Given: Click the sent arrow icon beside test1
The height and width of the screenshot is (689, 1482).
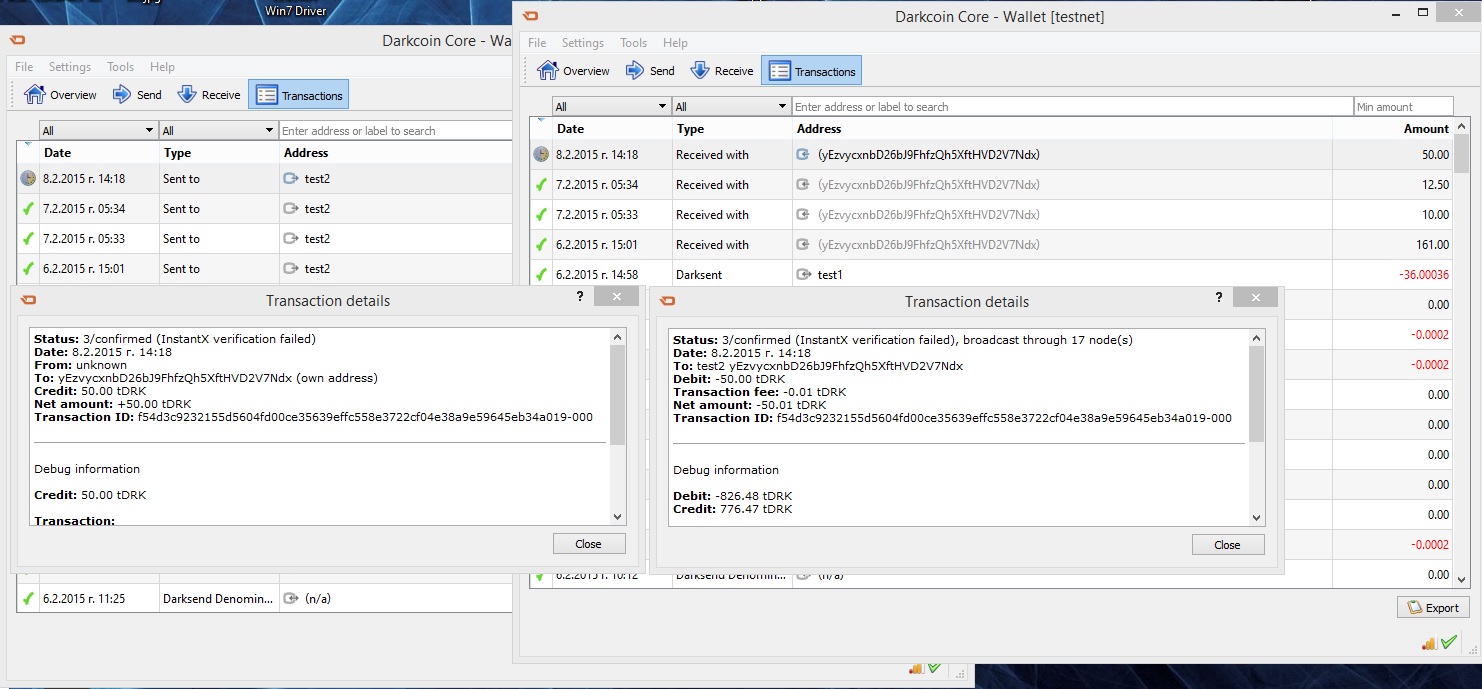Looking at the screenshot, I should [x=803, y=274].
